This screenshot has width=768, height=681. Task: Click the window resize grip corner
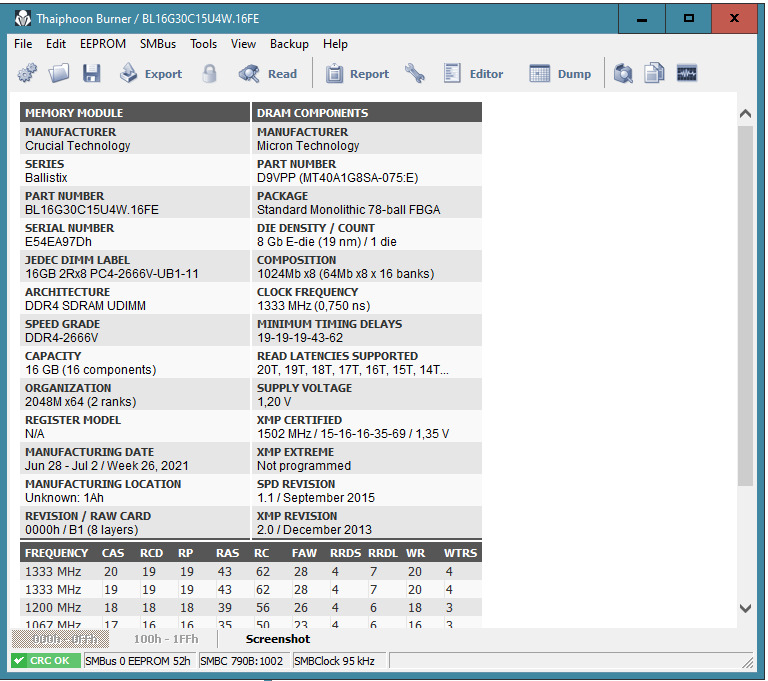click(747, 663)
